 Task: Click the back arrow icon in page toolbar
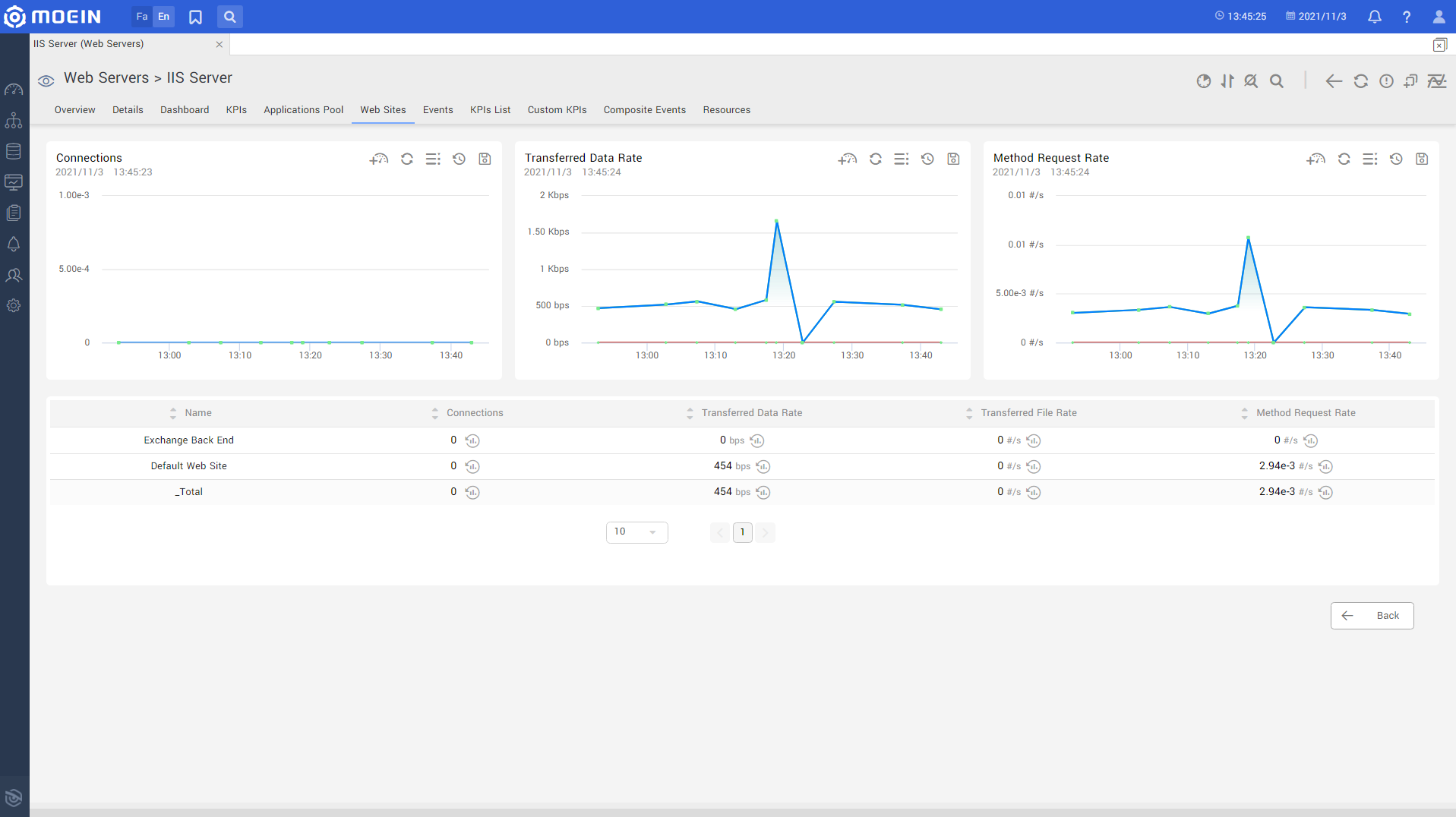tap(1334, 81)
